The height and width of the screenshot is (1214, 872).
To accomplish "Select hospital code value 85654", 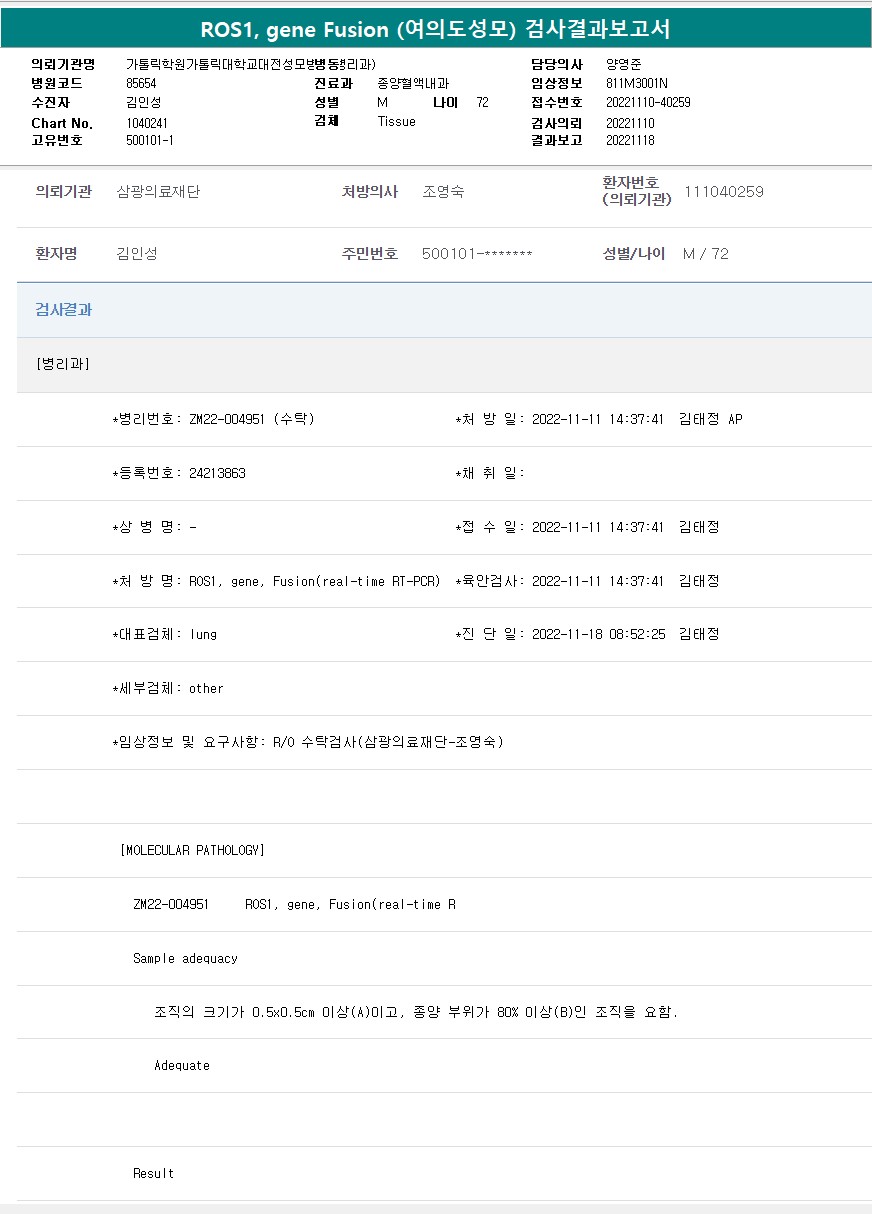I will click(x=141, y=84).
